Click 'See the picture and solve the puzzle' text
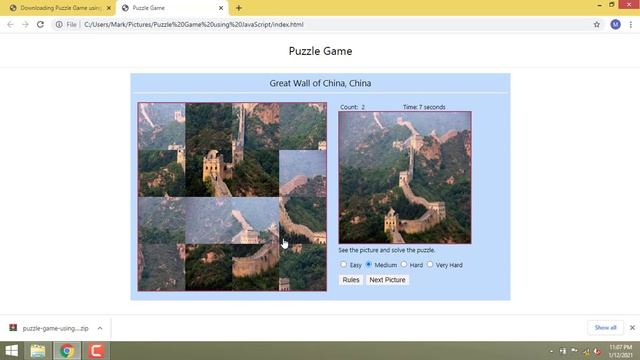 (387, 250)
